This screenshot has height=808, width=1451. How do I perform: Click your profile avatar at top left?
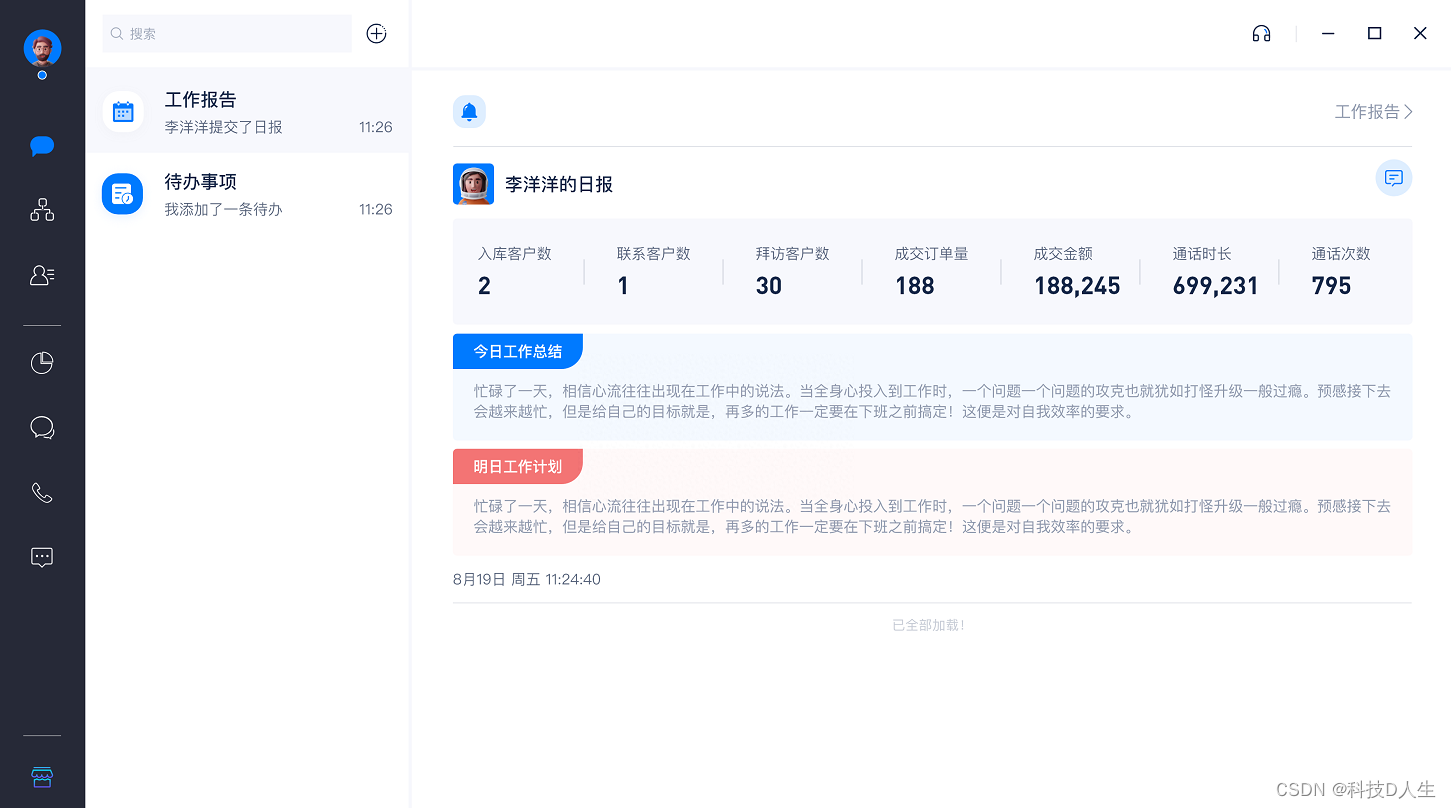(41, 48)
